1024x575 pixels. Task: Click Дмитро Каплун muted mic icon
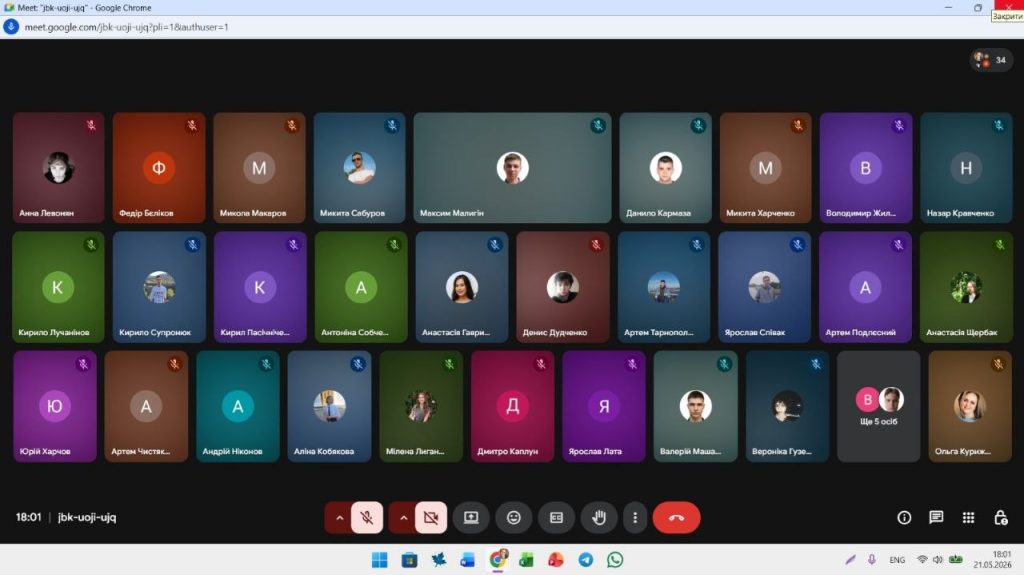coord(541,364)
